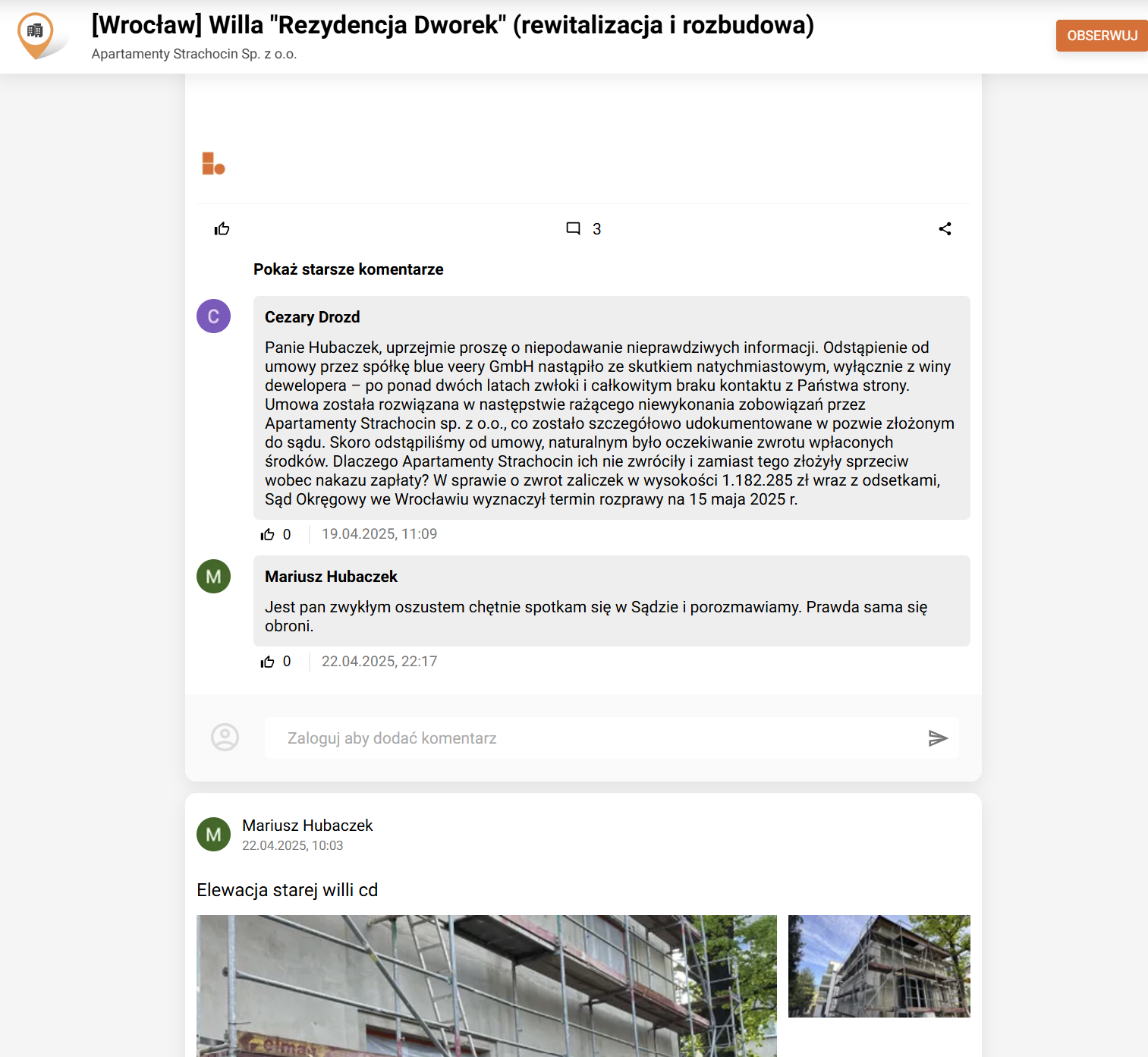The height and width of the screenshot is (1057, 1148).
Task: Open comments via speech bubble icon
Action: pos(574,229)
